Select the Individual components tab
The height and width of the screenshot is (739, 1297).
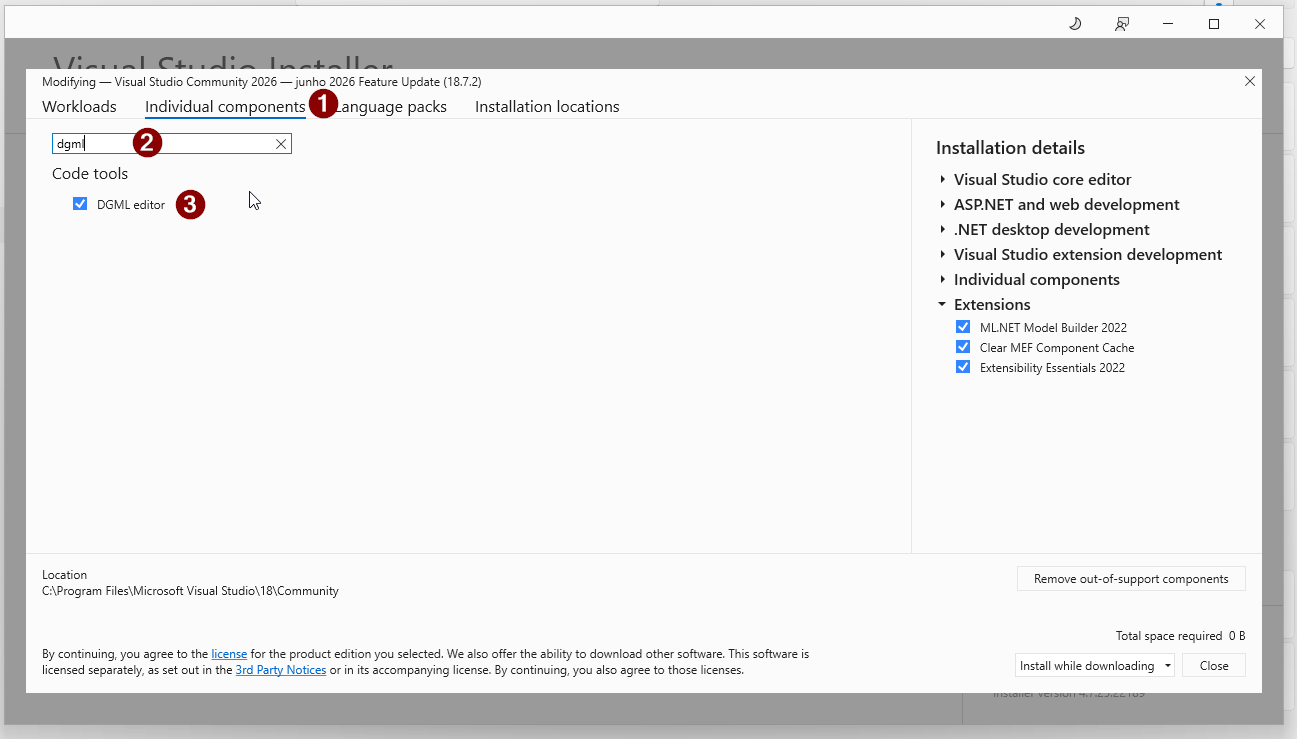click(x=225, y=107)
